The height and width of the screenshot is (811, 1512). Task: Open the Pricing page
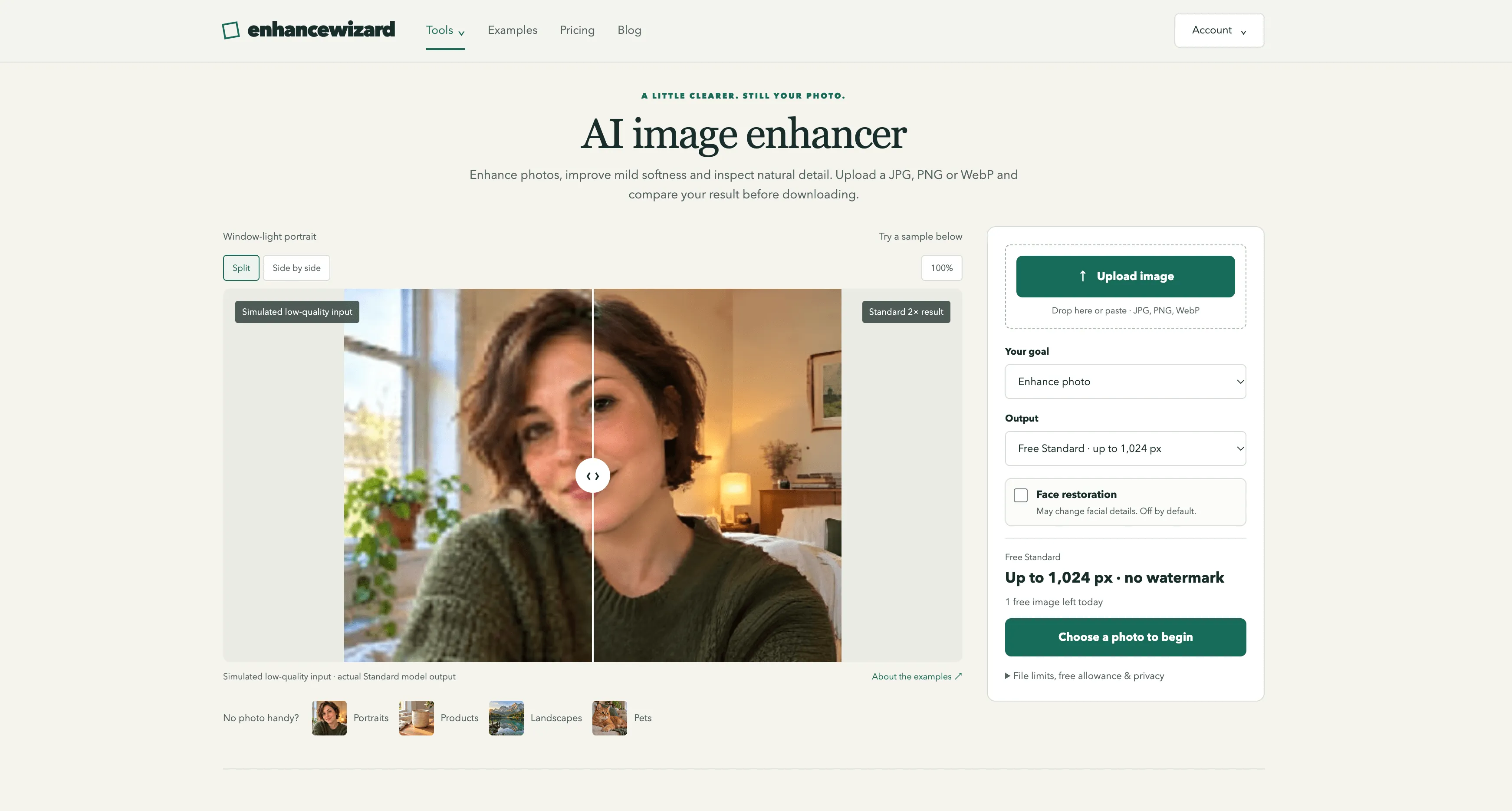[x=577, y=30]
